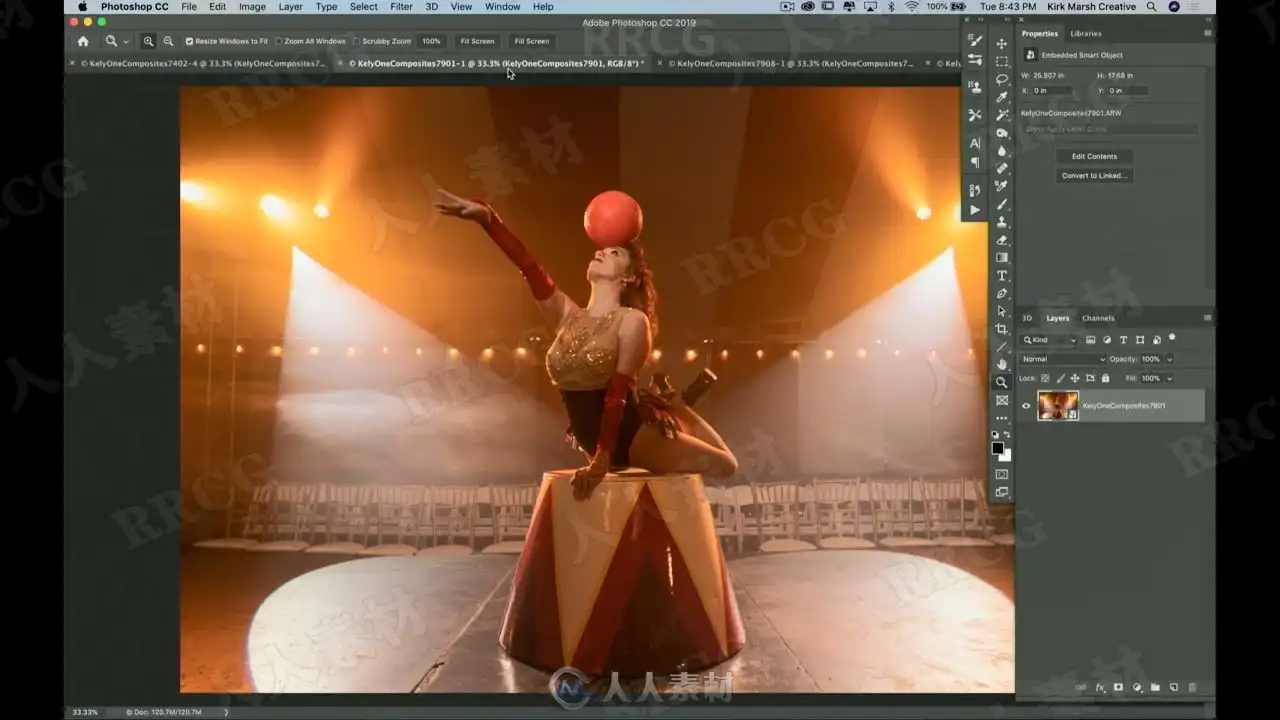The width and height of the screenshot is (1280, 720).
Task: Select the Path Selection arrow tool
Action: click(1002, 312)
